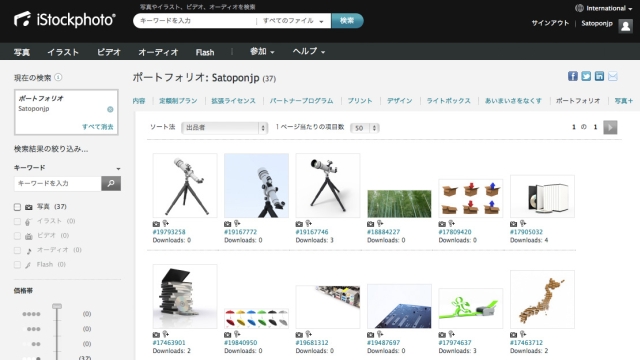Viewport: 640px width, 360px height.
Task: Go to the next results page arrow
Action: 610,127
